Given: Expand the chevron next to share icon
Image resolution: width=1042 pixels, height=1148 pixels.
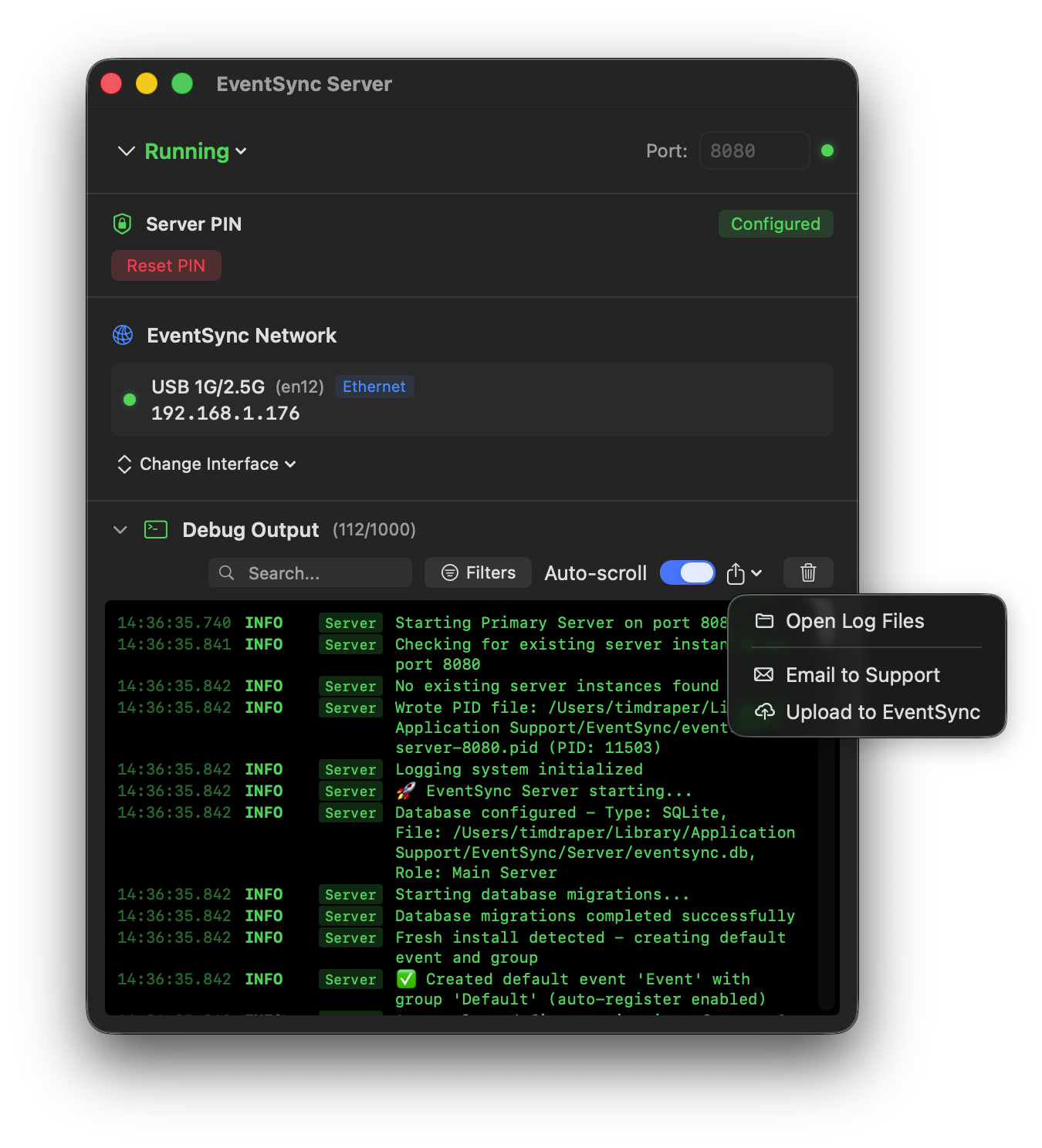Looking at the screenshot, I should (756, 573).
